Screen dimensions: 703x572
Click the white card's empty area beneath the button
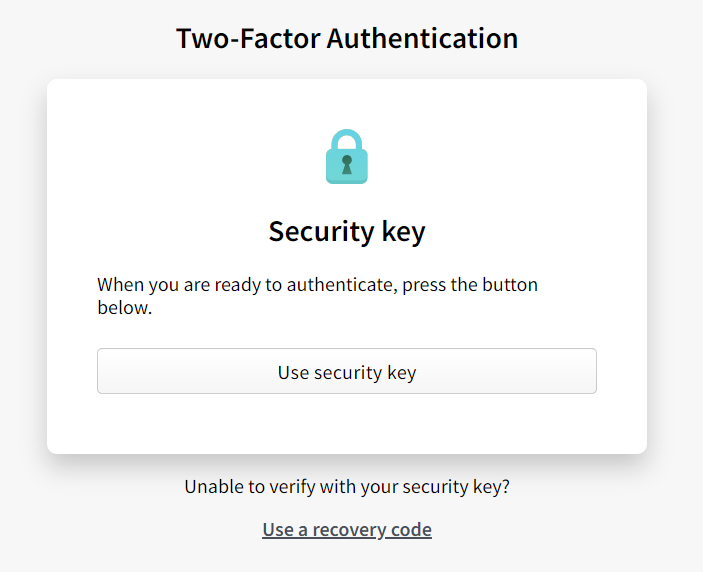point(347,424)
